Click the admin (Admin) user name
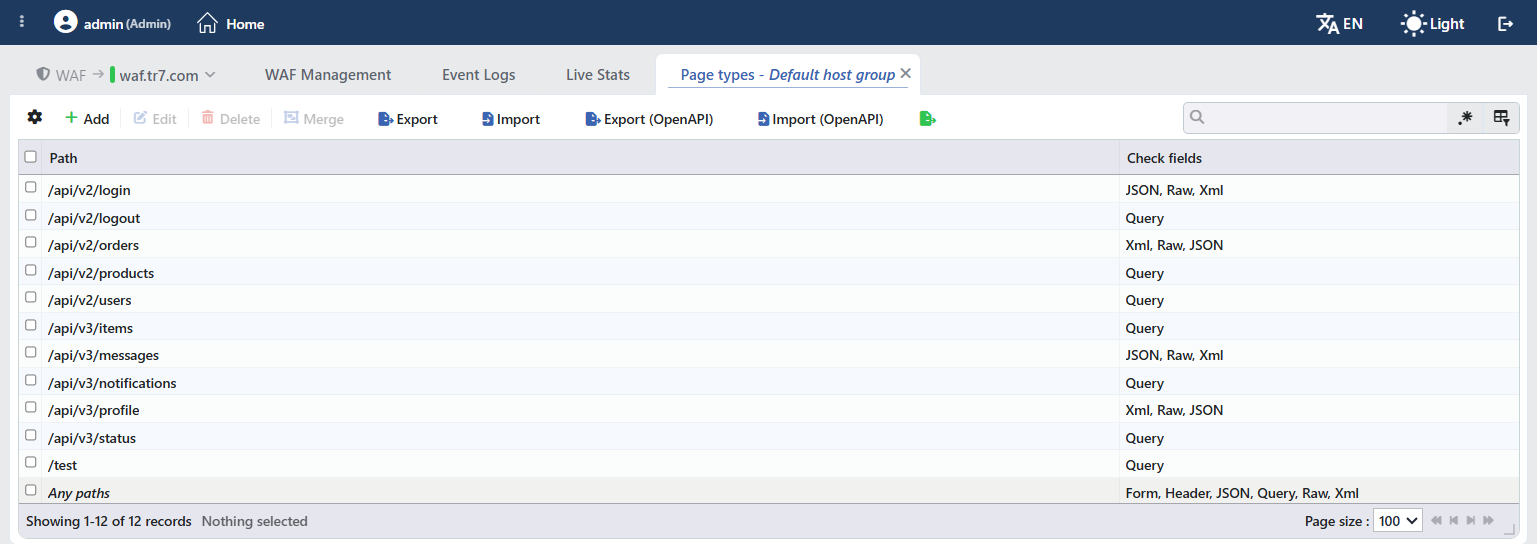This screenshot has height=544, width=1537. coord(127,23)
